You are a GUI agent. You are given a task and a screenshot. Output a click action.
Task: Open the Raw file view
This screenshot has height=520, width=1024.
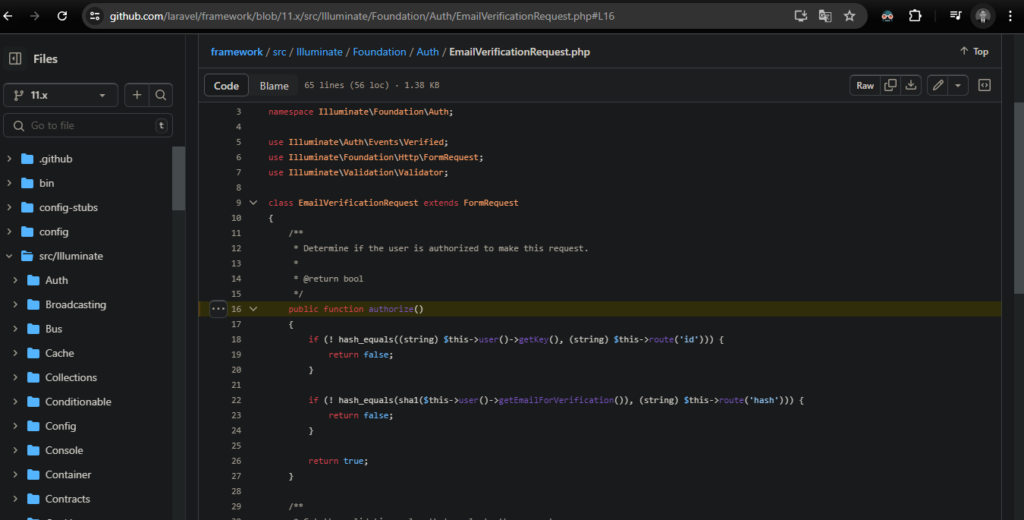point(865,85)
